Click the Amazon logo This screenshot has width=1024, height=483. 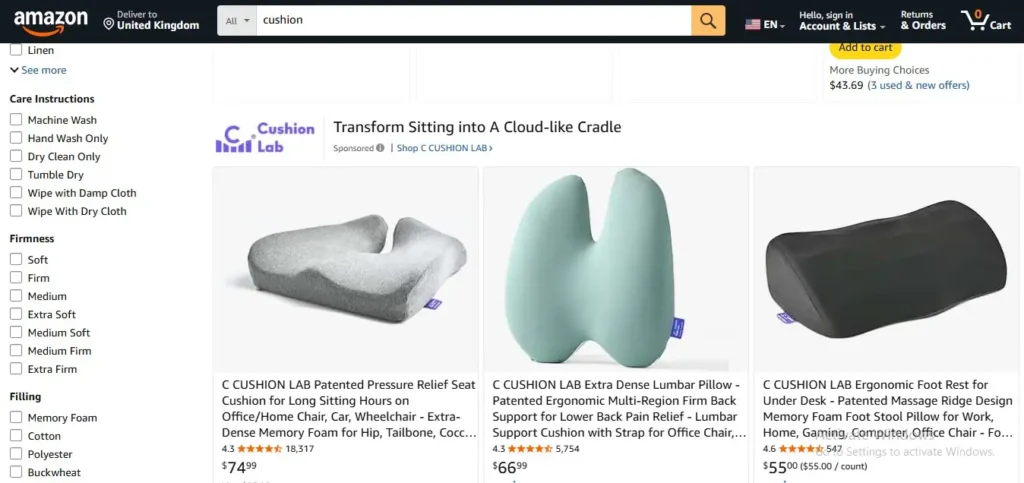tap(51, 20)
